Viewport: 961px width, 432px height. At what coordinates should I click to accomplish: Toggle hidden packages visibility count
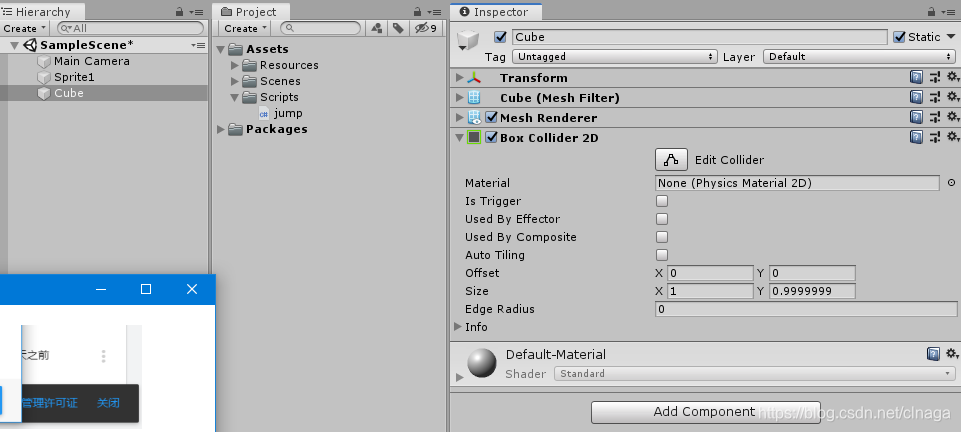pyautogui.click(x=426, y=28)
